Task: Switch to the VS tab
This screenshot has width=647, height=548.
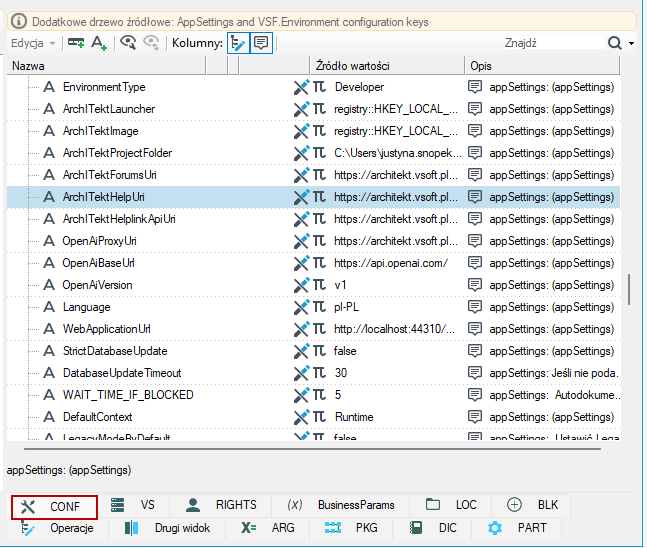Action: click(x=133, y=505)
